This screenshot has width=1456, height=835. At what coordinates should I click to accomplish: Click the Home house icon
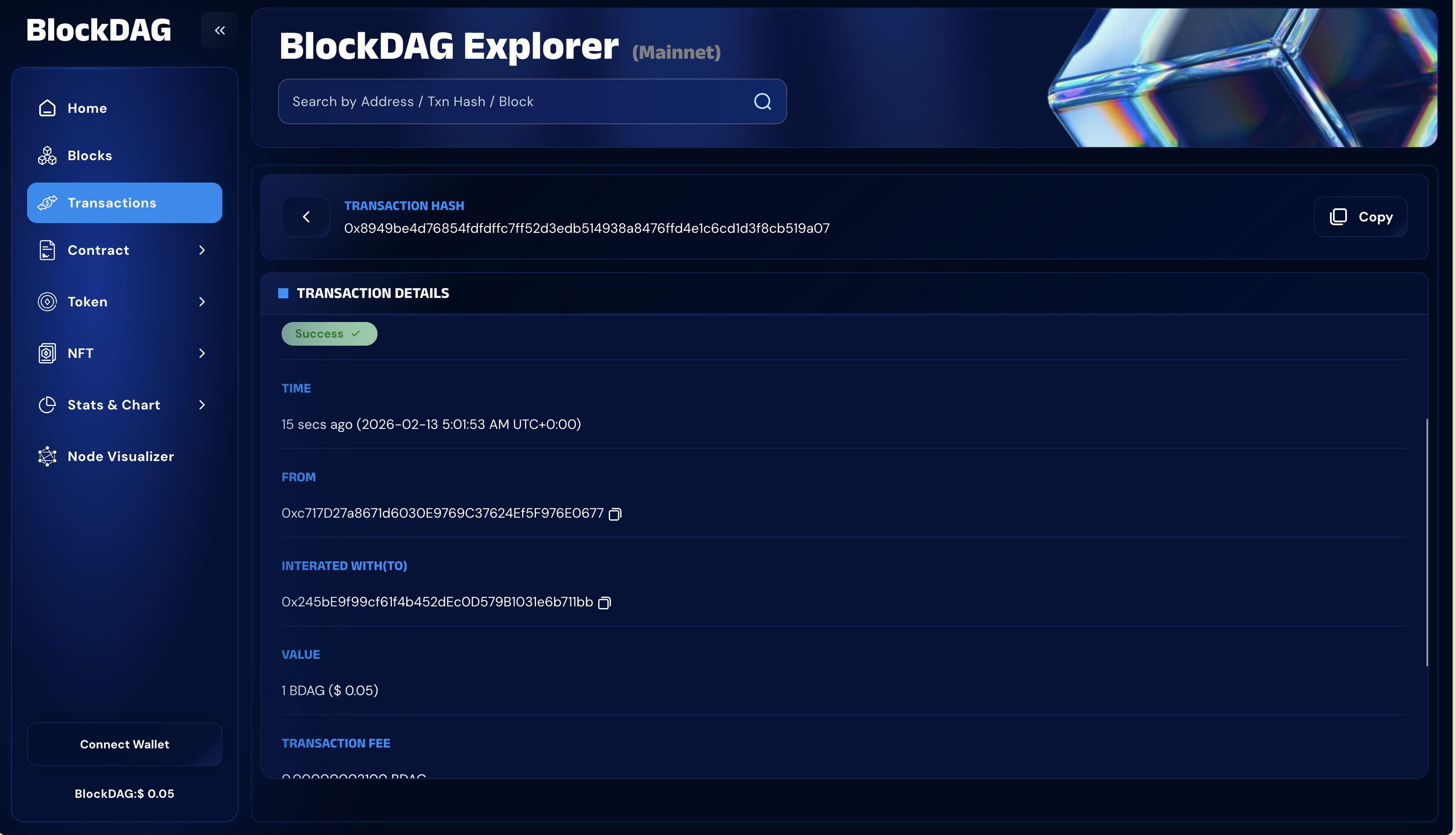47,108
